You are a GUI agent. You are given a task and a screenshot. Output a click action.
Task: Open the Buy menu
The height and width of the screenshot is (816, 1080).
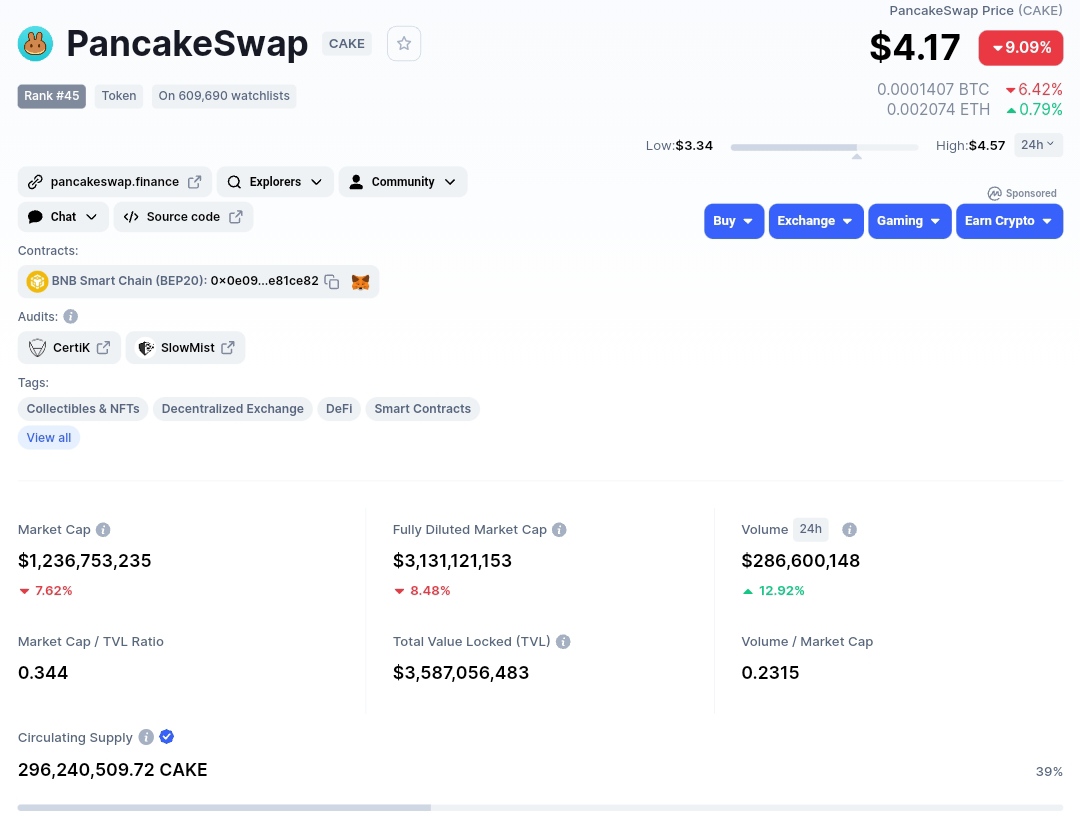(x=734, y=221)
